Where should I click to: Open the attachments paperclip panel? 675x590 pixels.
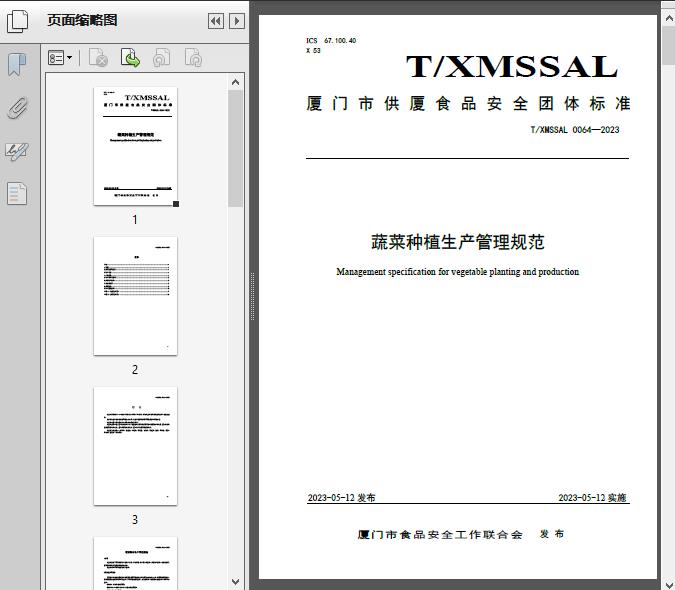(x=18, y=108)
